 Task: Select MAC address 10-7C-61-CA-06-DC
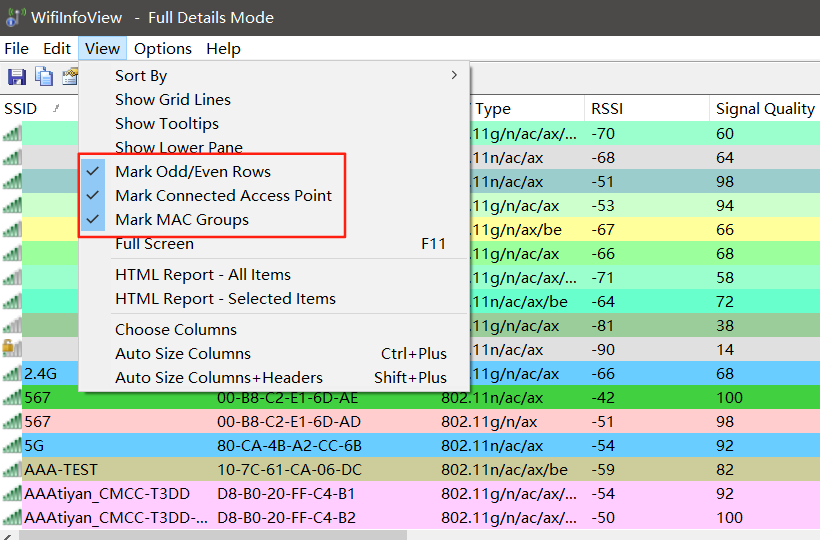coord(289,469)
